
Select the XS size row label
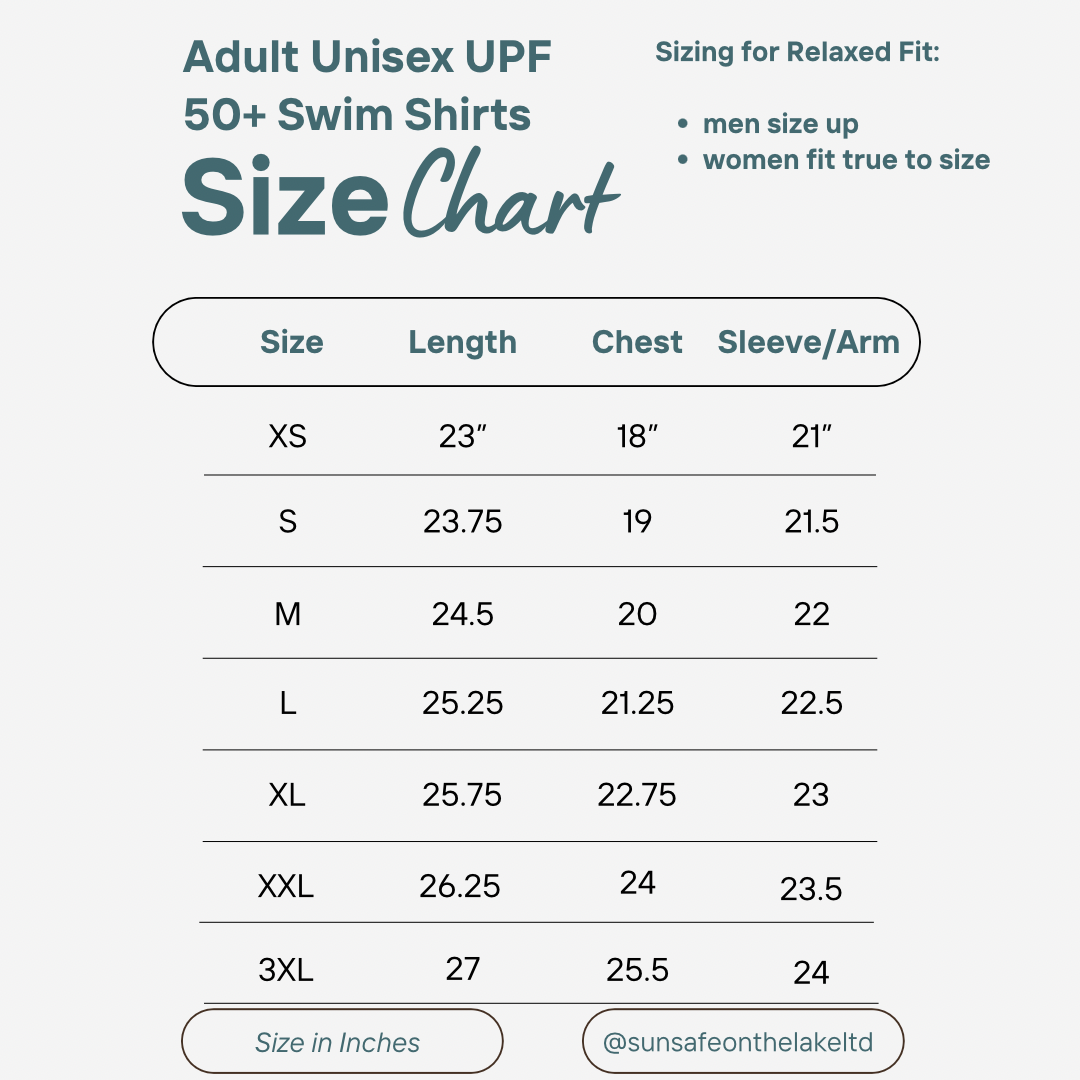[288, 437]
